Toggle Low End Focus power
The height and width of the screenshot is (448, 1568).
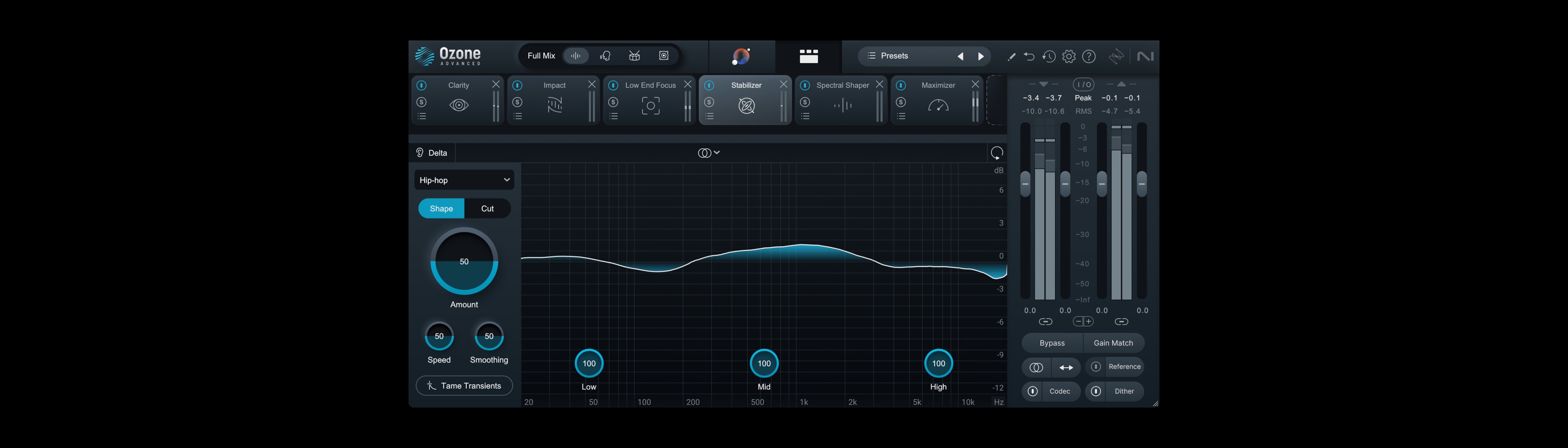[613, 85]
